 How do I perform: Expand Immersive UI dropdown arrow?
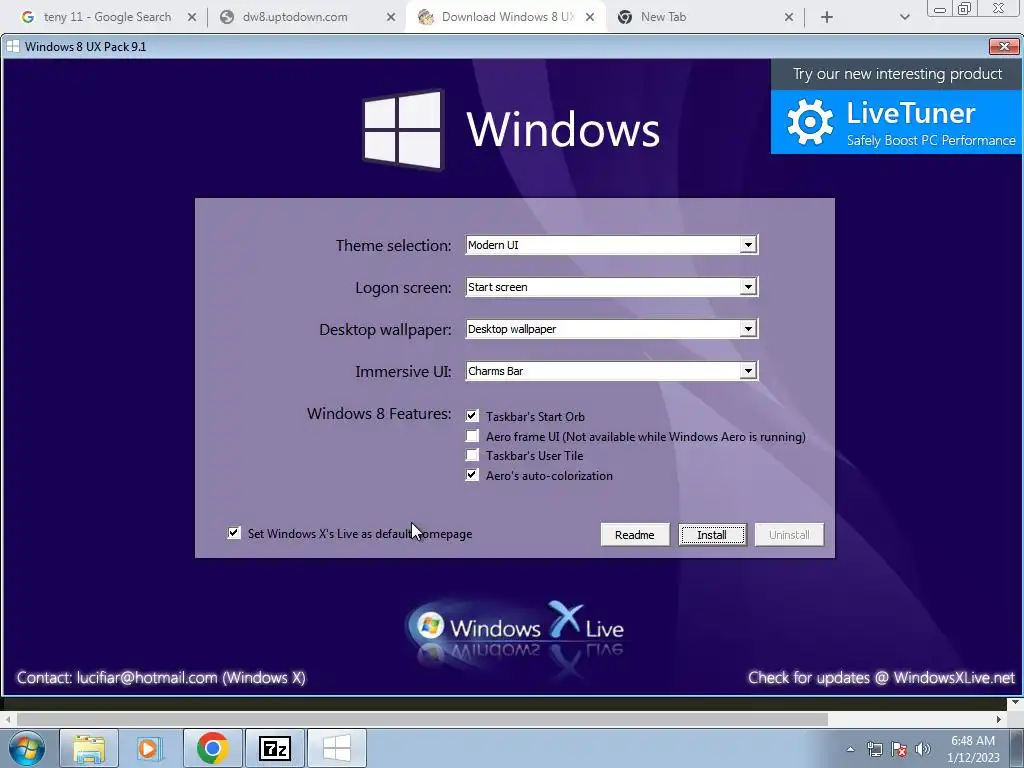pos(748,371)
